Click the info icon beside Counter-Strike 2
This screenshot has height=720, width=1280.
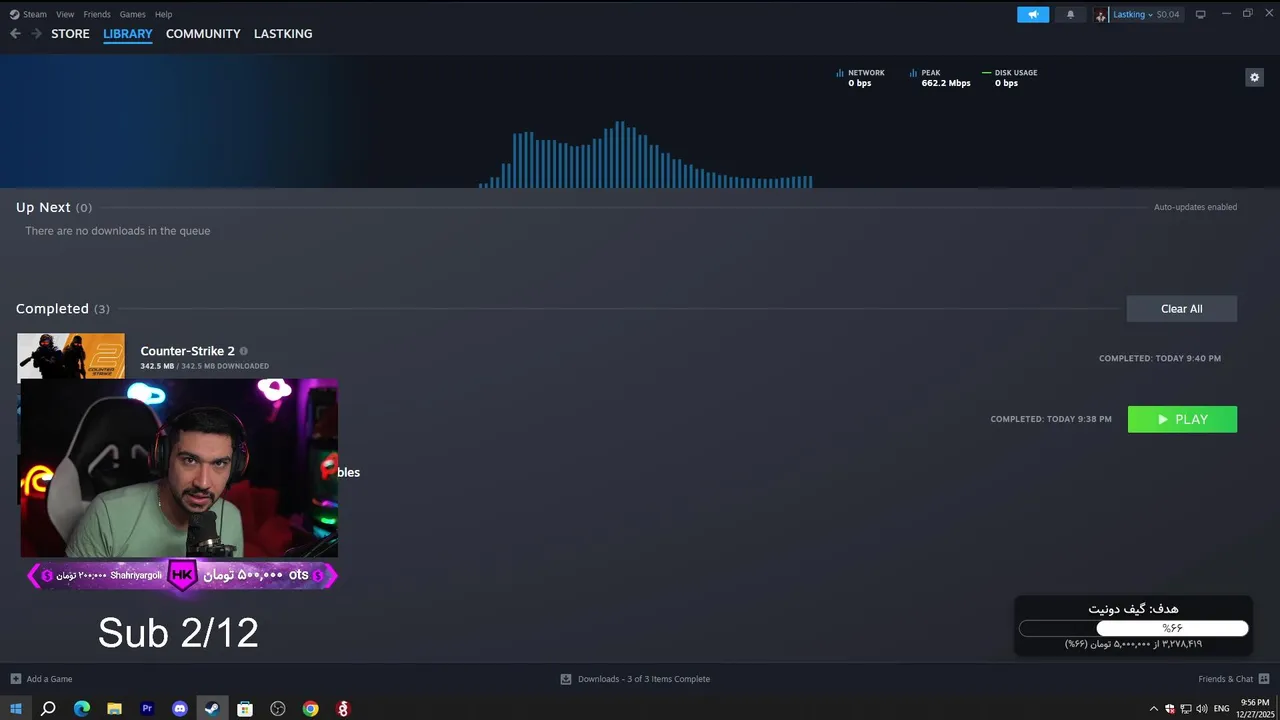point(243,351)
